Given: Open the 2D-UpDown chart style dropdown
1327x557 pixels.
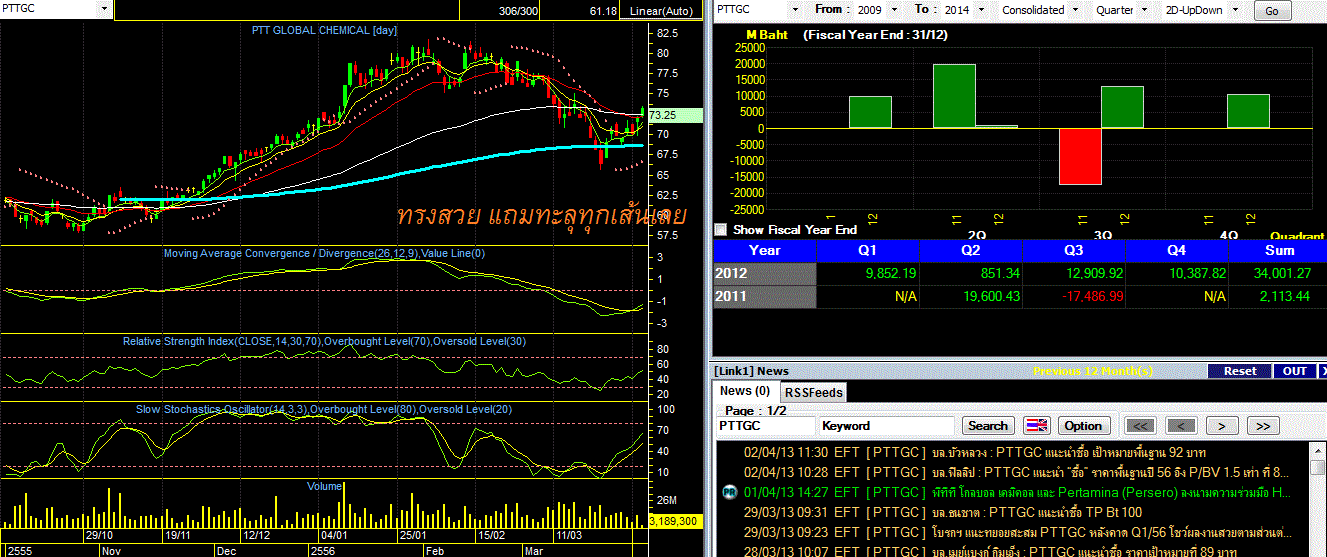Looking at the screenshot, I should point(1234,9).
